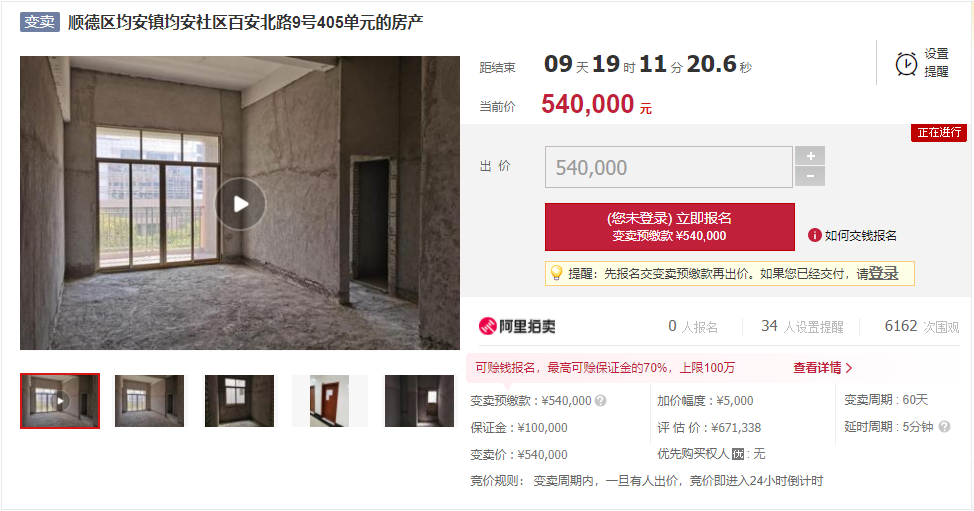
Task: Open 查看详情 details link
Action: tap(822, 368)
